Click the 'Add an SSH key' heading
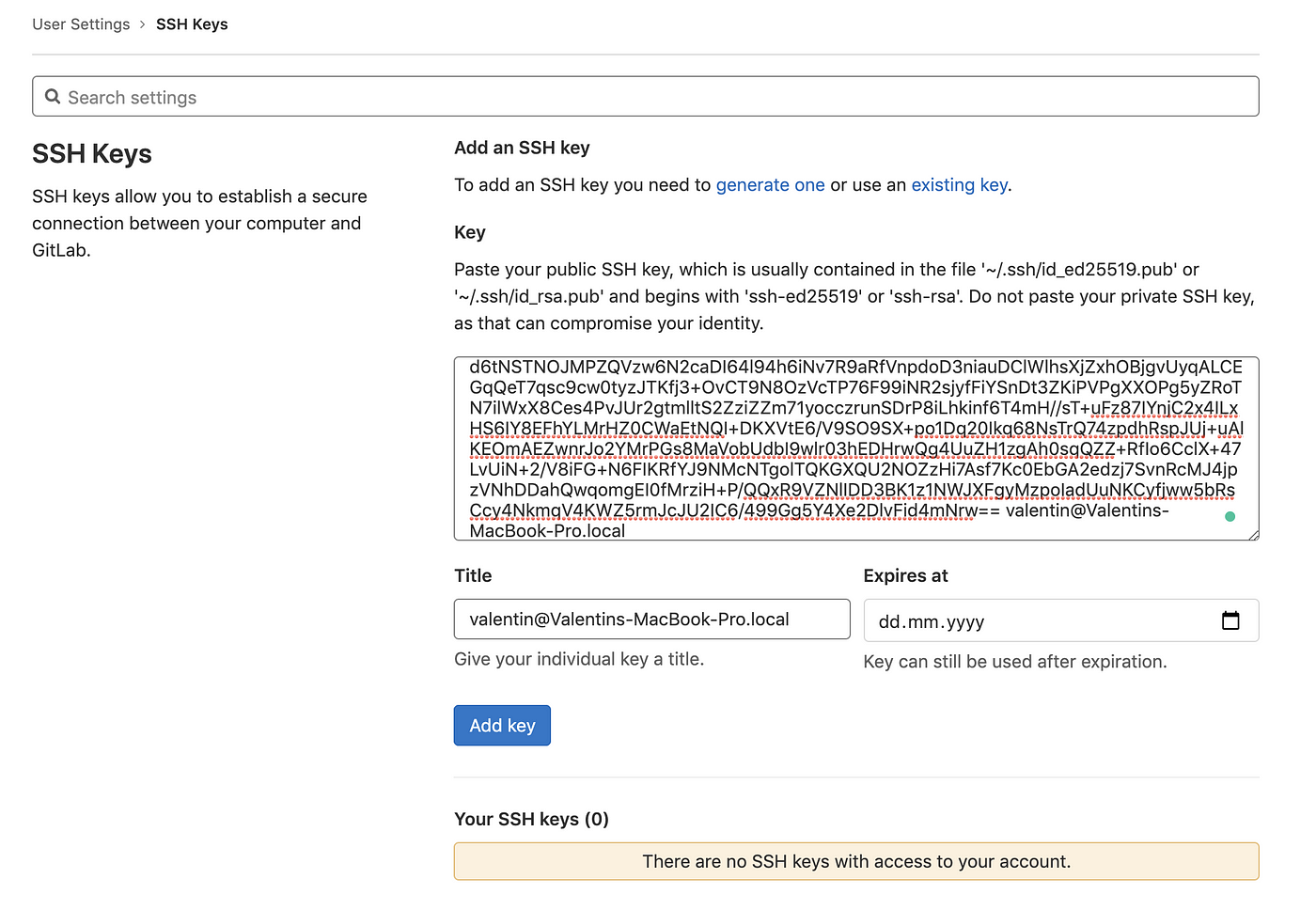Image resolution: width=1316 pixels, height=910 pixels. pyautogui.click(x=522, y=148)
